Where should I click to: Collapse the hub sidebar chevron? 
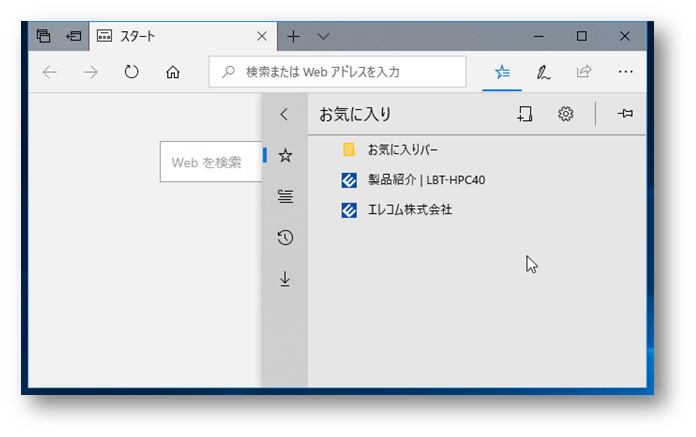click(x=284, y=114)
